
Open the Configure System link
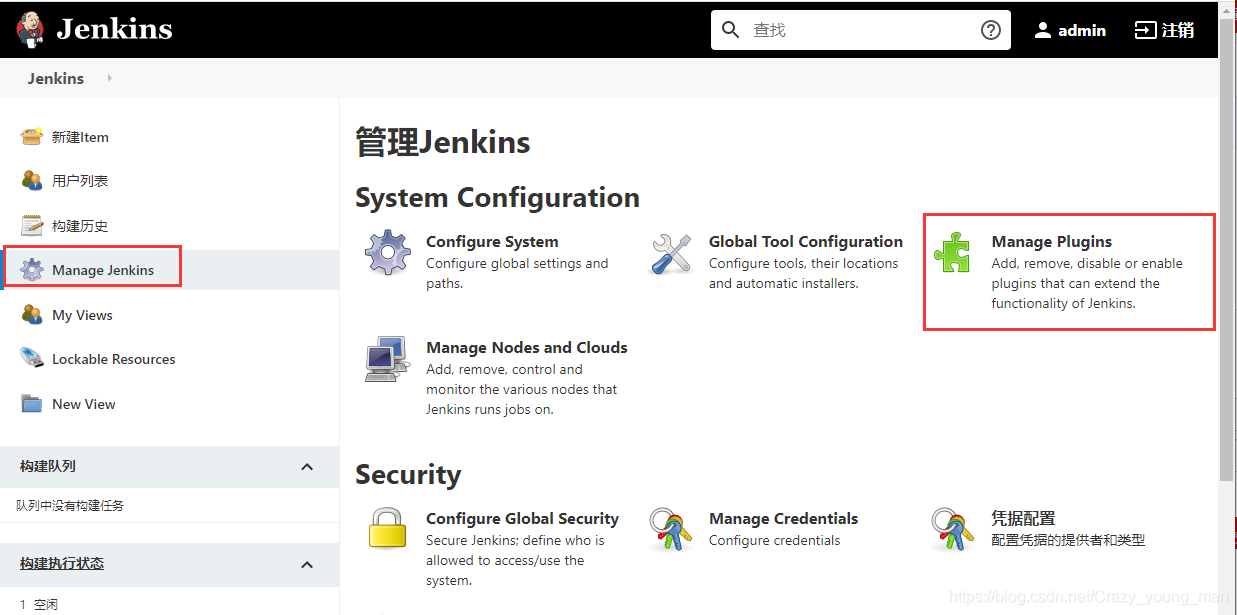(492, 242)
